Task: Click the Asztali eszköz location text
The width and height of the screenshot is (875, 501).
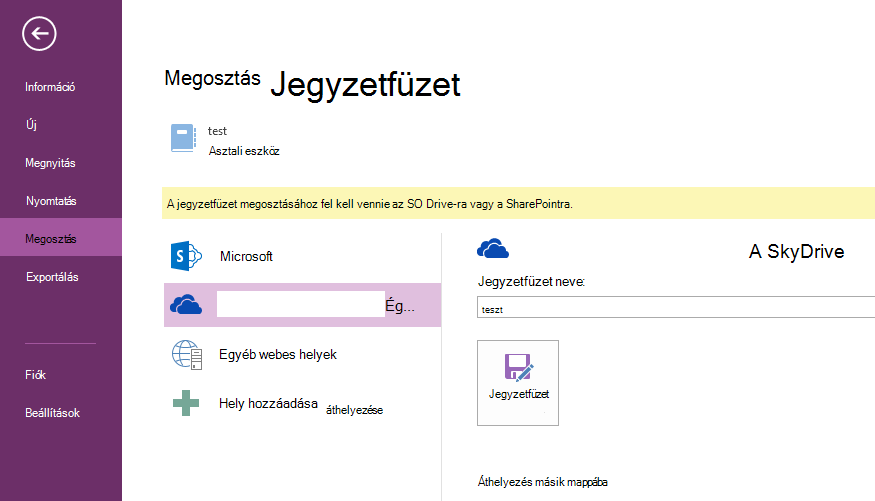Action: coord(244,151)
